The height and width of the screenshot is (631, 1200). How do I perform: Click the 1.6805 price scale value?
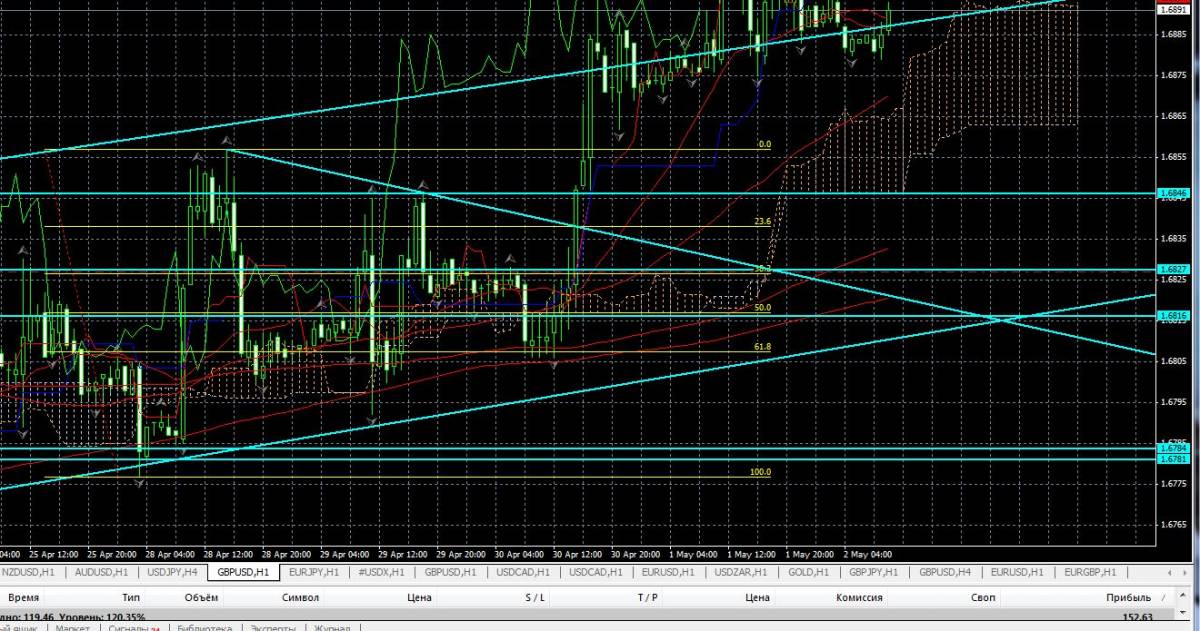1174,361
